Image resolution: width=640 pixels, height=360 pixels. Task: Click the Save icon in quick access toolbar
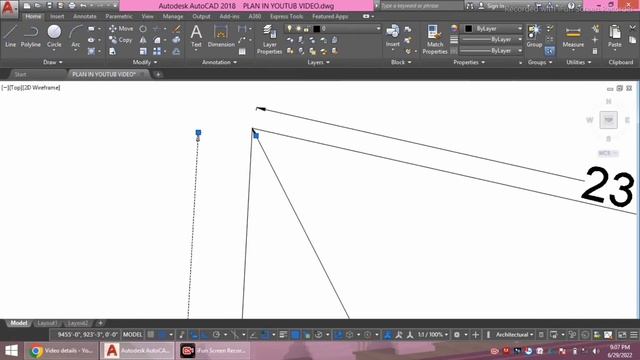click(49, 6)
